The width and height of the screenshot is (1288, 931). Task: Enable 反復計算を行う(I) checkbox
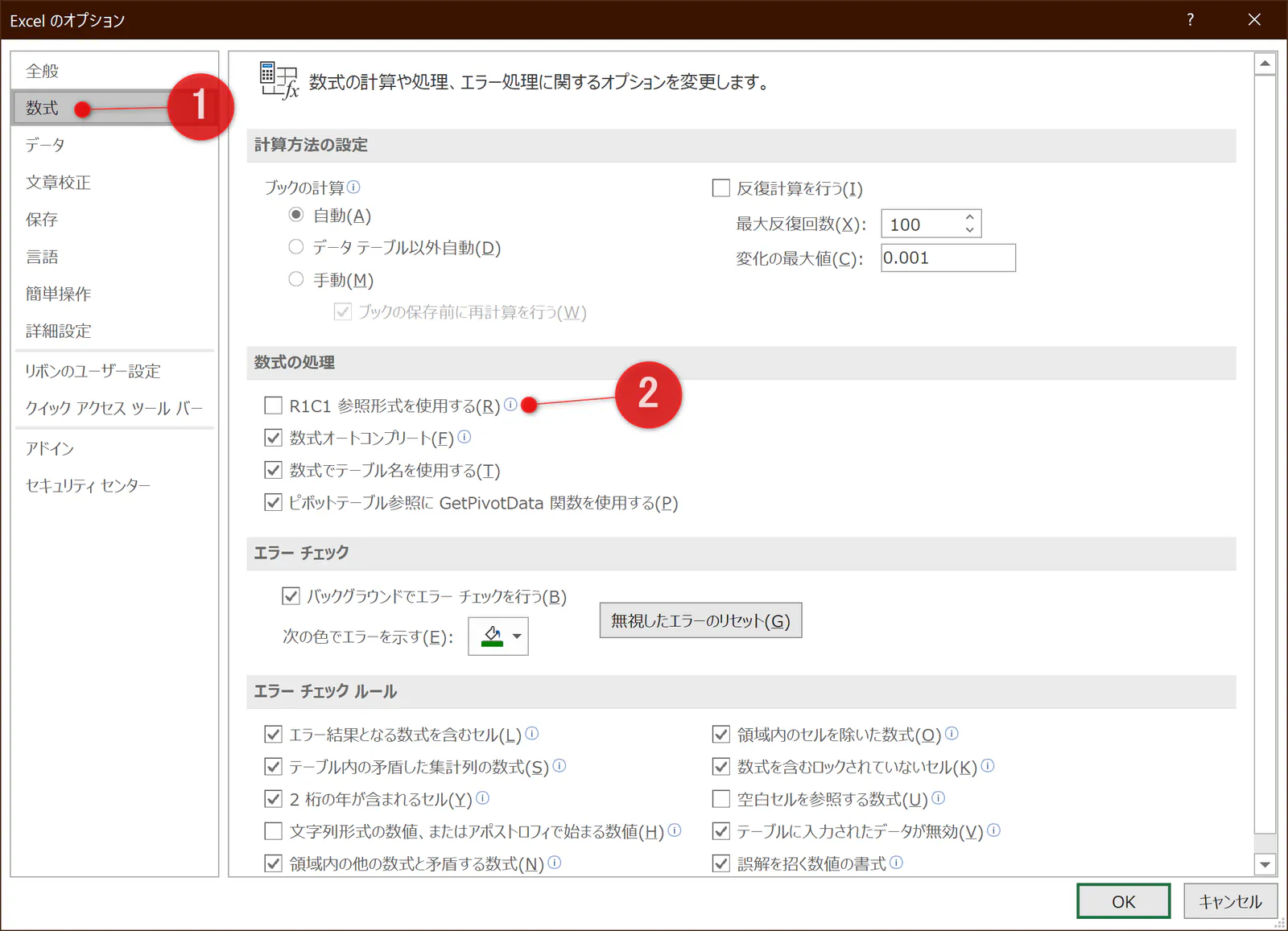[721, 187]
